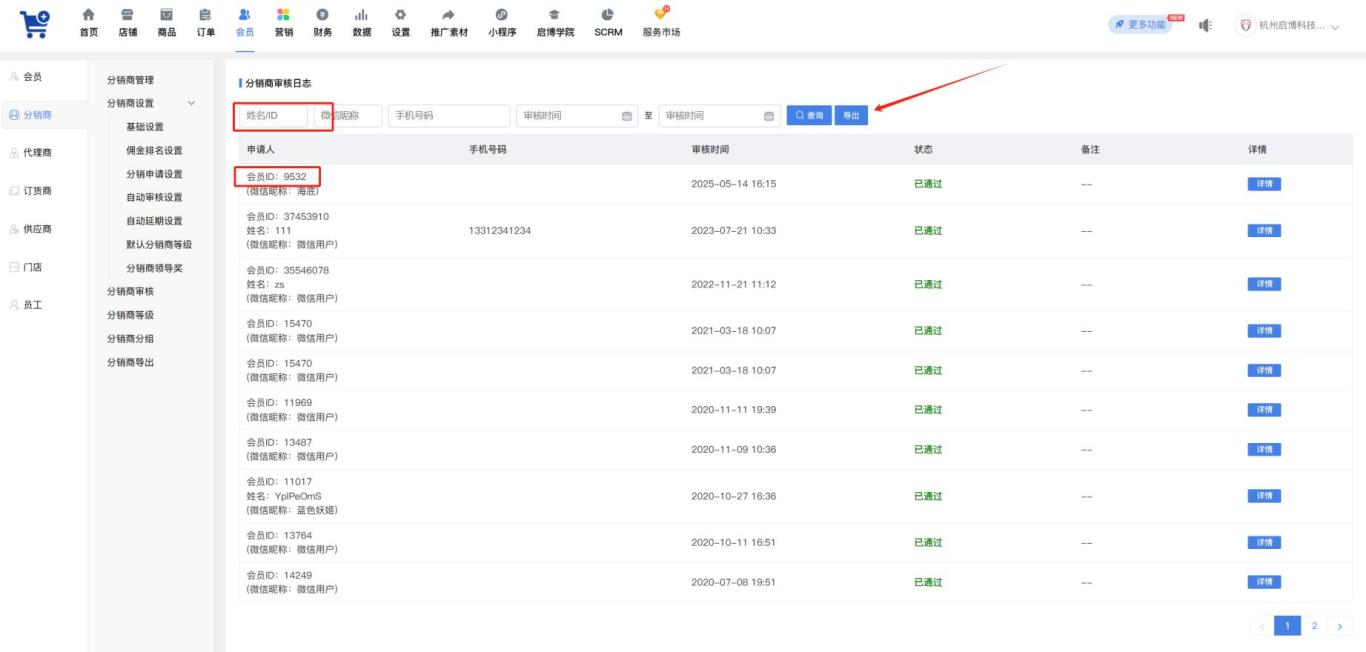Click the 导出 export button

pyautogui.click(x=850, y=116)
